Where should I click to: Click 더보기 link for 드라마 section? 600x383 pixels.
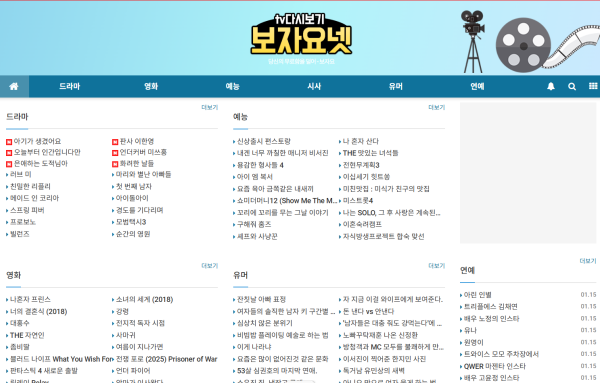[x=210, y=108]
